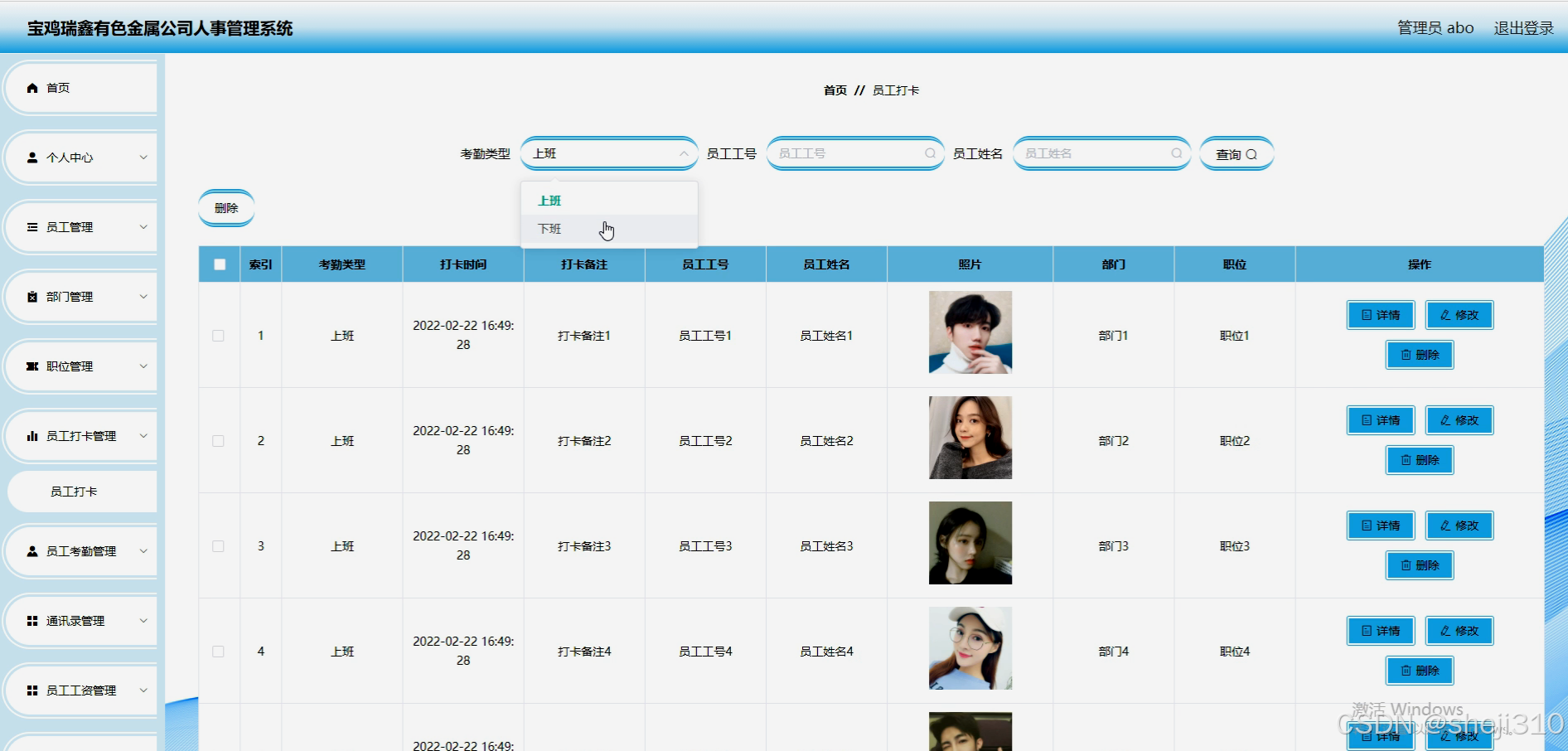Click the cell 部门3
This screenshot has width=1568, height=751.
click(1113, 546)
